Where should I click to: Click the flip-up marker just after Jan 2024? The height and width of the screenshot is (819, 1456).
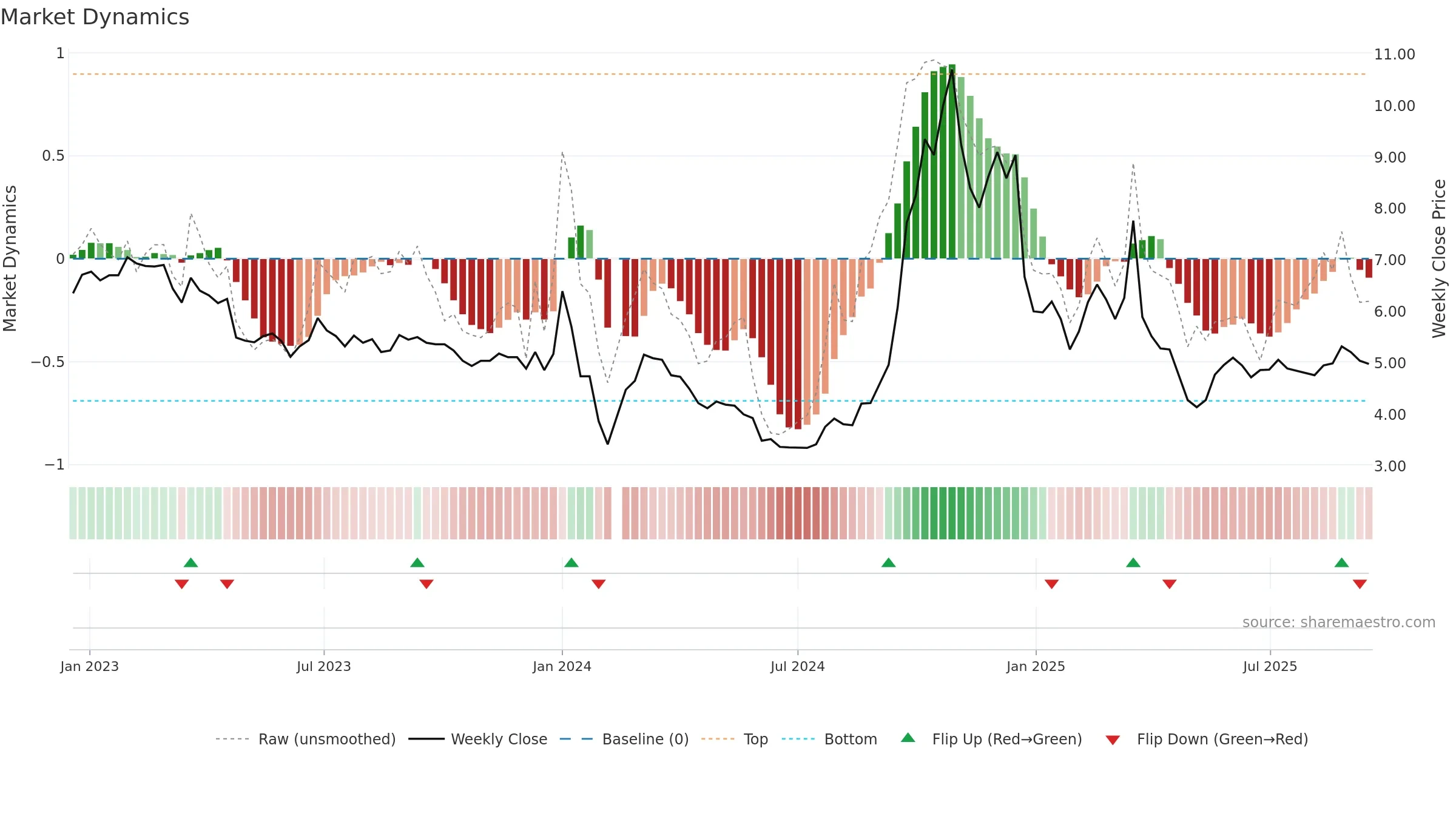pyautogui.click(x=571, y=562)
